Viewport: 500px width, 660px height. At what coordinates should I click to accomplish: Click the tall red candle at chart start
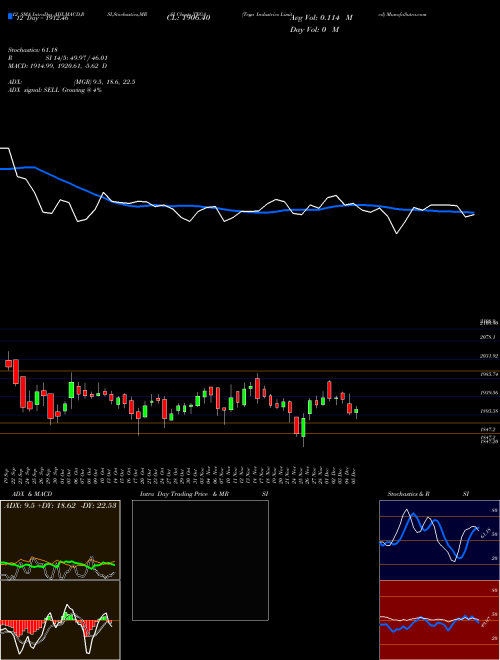(x=16, y=372)
